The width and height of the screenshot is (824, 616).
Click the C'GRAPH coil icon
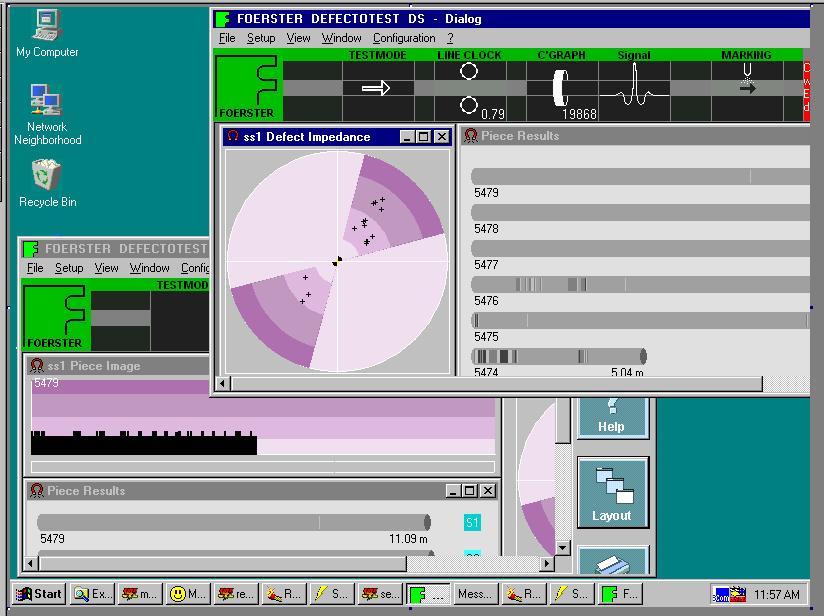coord(561,88)
